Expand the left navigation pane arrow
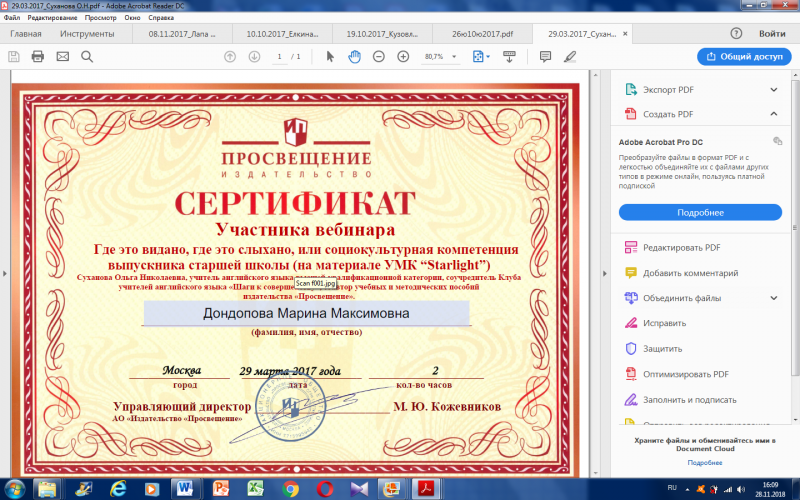This screenshot has height=500, width=800. click(5, 273)
